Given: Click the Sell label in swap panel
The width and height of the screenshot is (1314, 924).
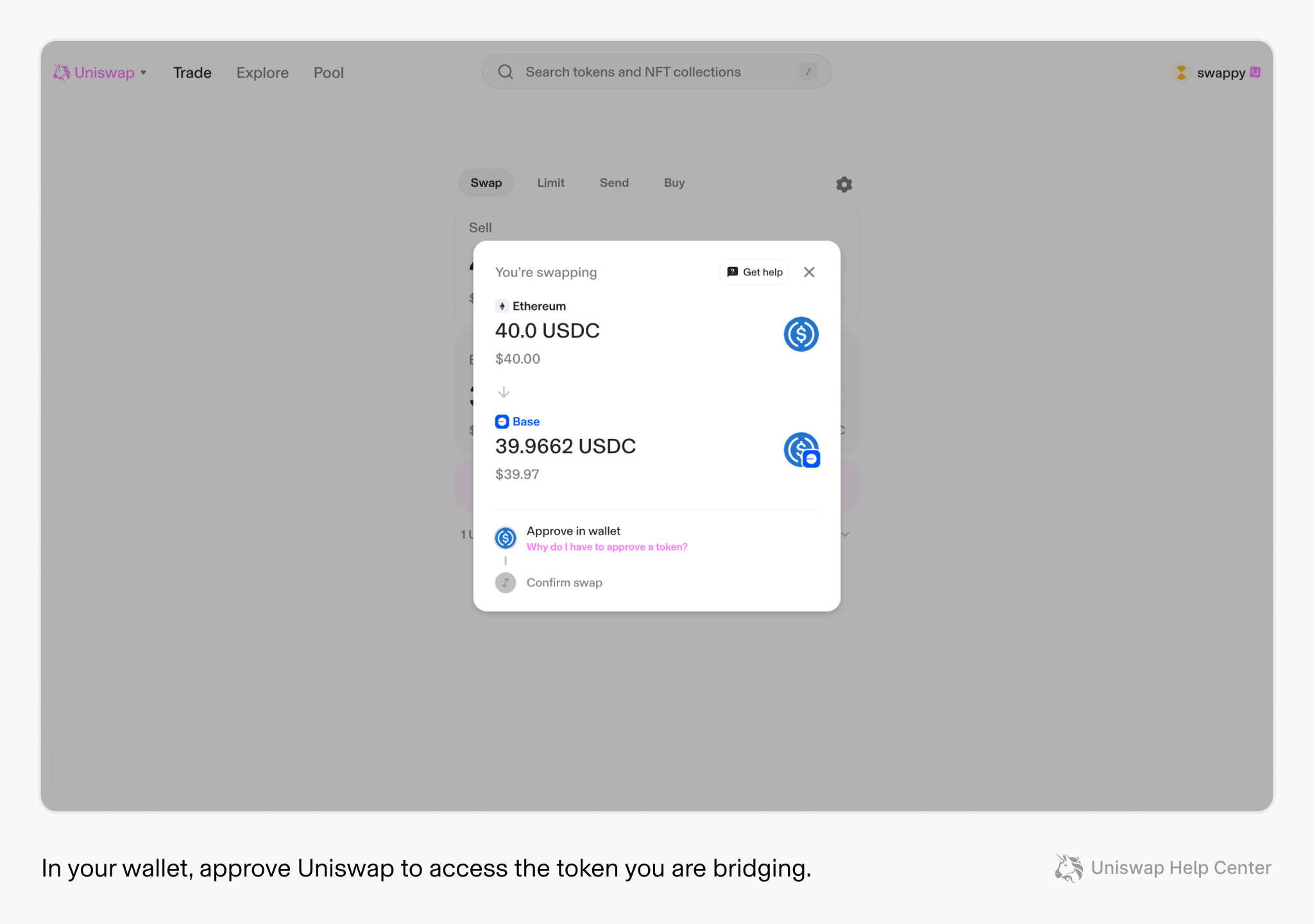Looking at the screenshot, I should [480, 228].
